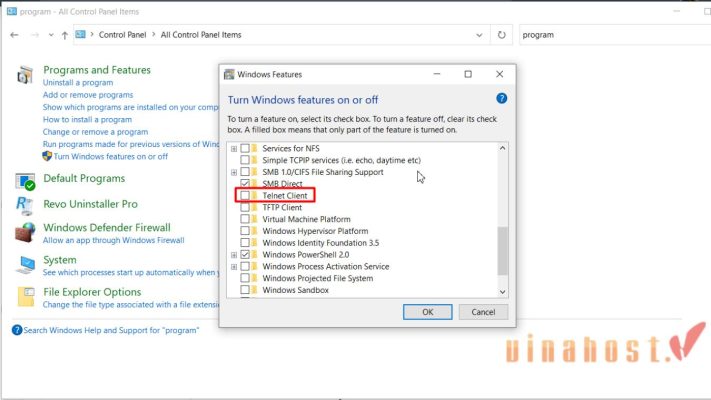Expand Windows Process Activation Service node
The width and height of the screenshot is (711, 400).
pos(234,267)
